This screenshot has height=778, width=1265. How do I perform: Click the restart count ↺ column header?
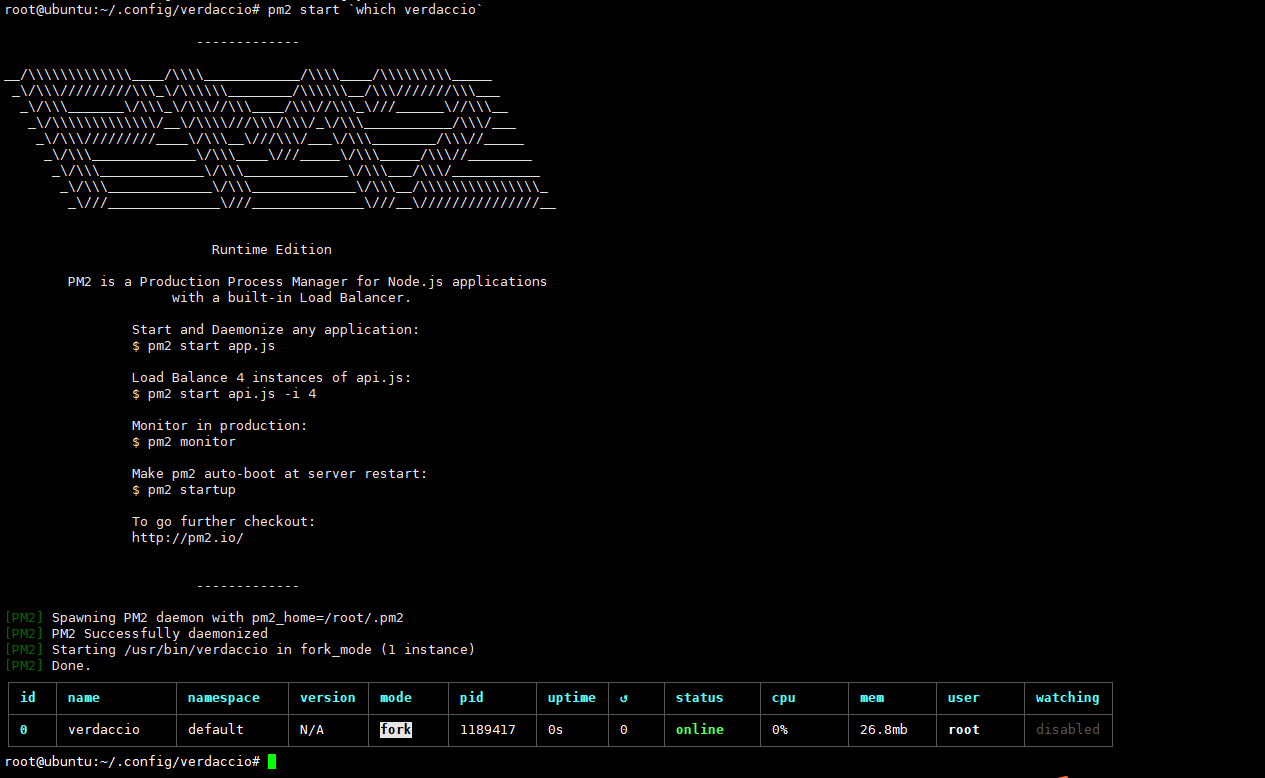point(624,698)
